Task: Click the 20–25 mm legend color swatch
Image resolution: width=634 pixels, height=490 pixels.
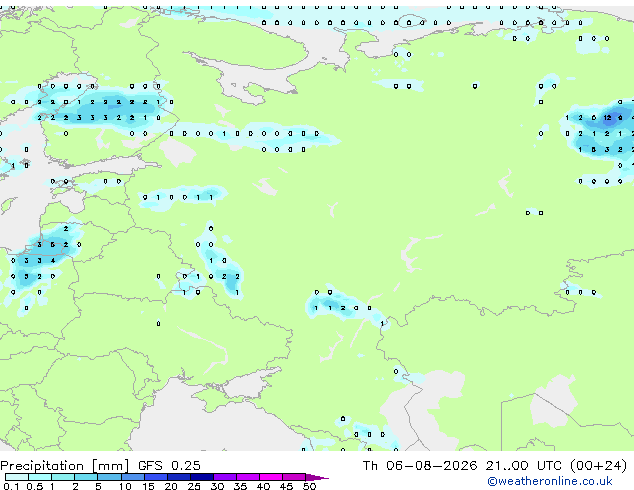Action: tap(178, 477)
